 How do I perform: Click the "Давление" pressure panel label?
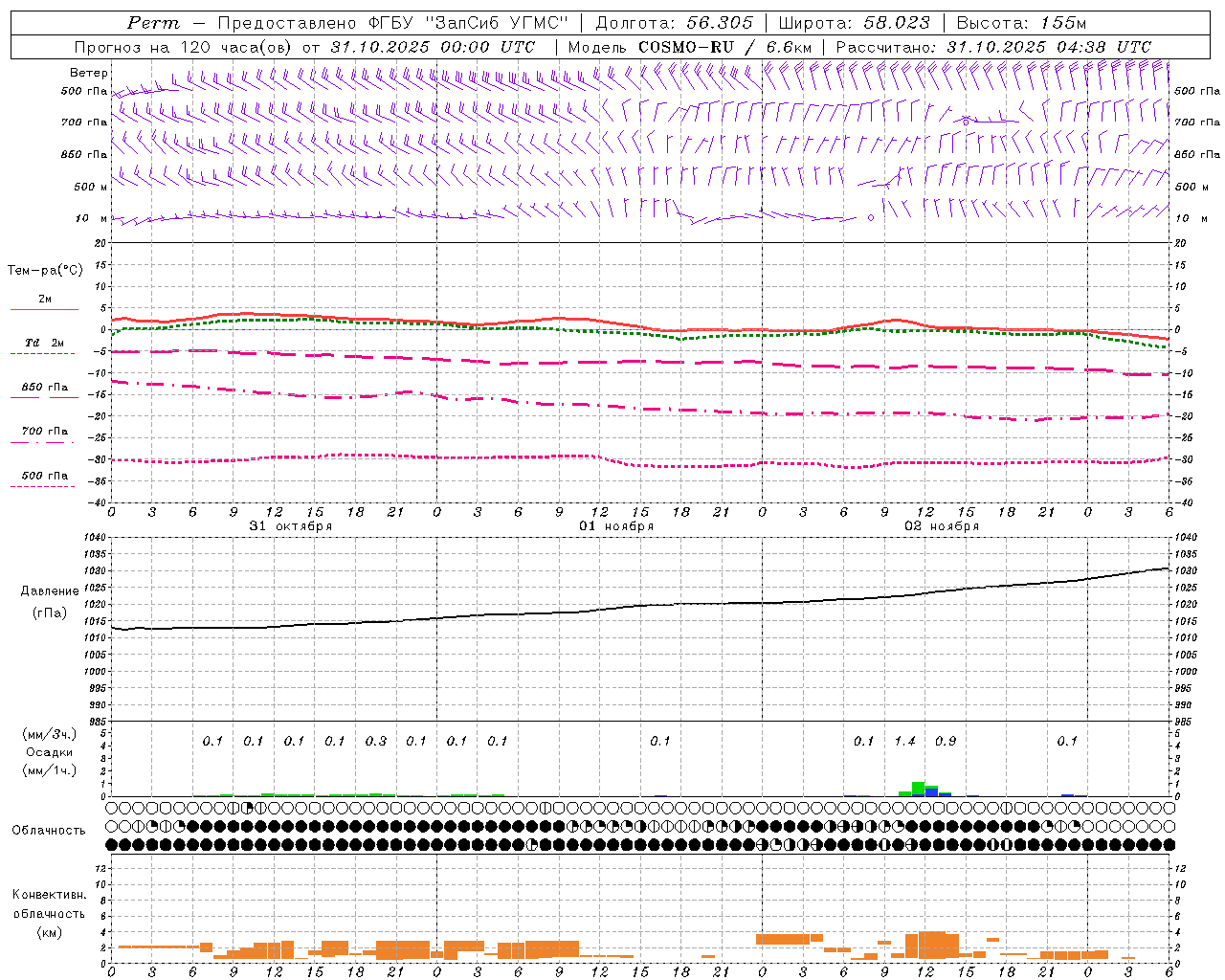(50, 591)
